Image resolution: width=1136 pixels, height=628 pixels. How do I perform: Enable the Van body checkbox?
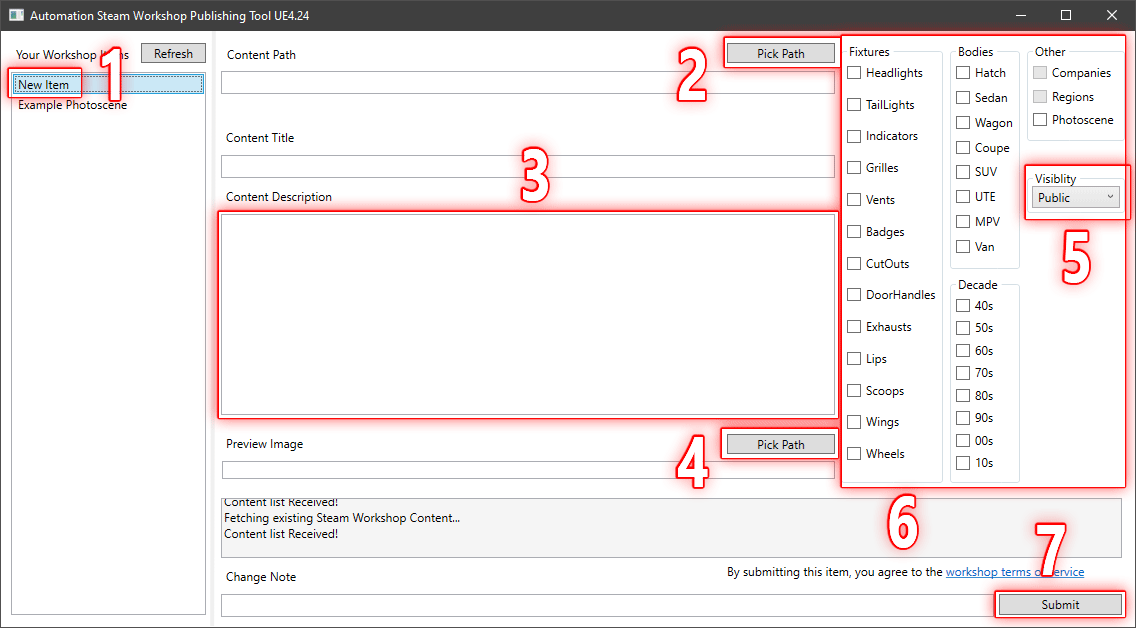[x=963, y=246]
